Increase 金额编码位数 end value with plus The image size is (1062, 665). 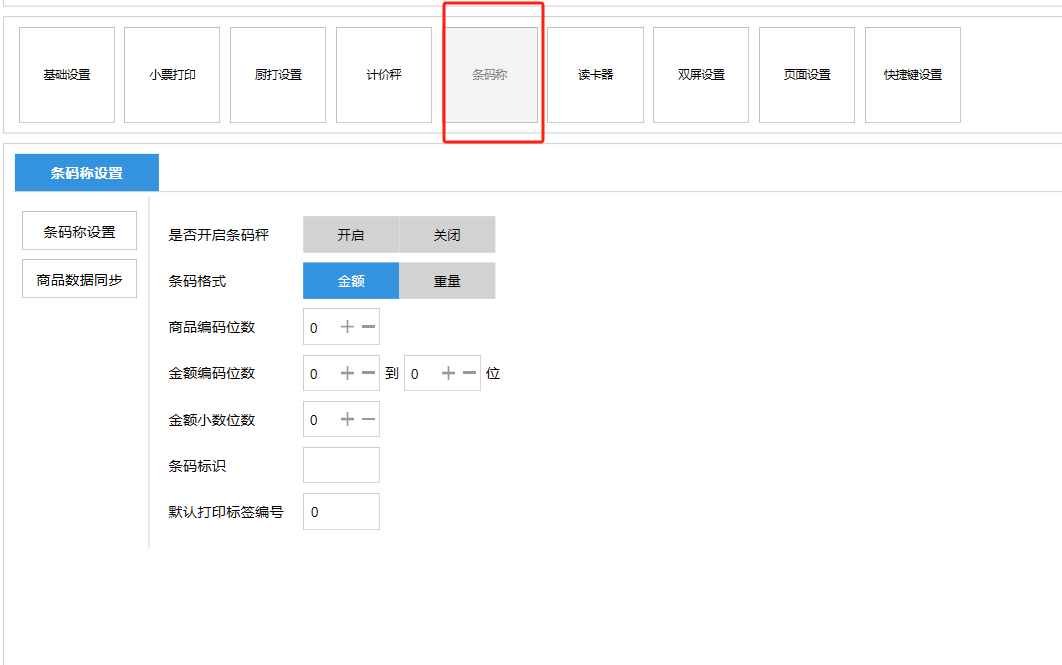click(x=448, y=373)
